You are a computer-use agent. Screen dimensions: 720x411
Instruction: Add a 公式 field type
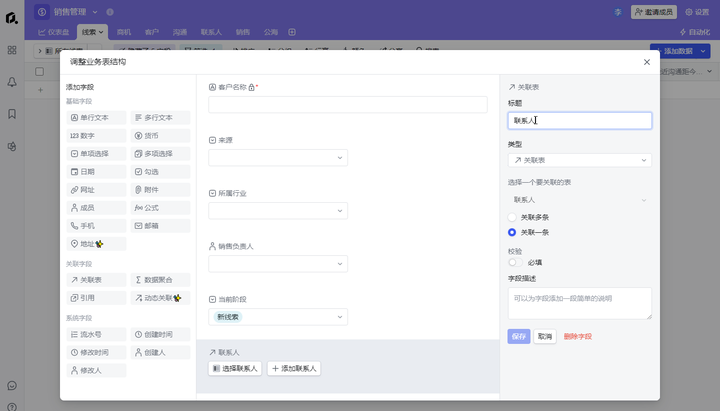[x=160, y=208]
